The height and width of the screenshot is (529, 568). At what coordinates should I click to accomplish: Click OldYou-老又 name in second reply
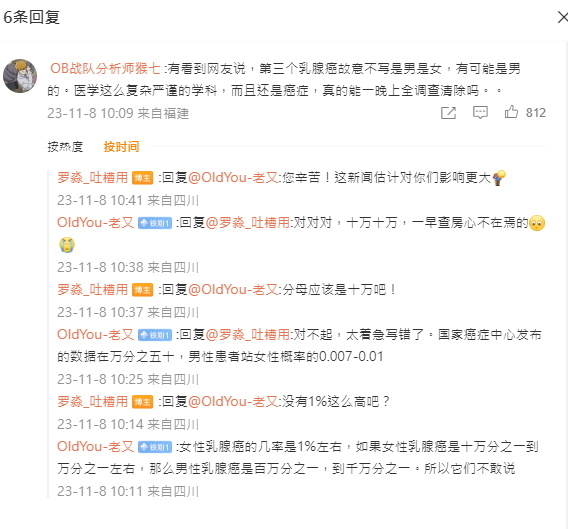pos(96,222)
